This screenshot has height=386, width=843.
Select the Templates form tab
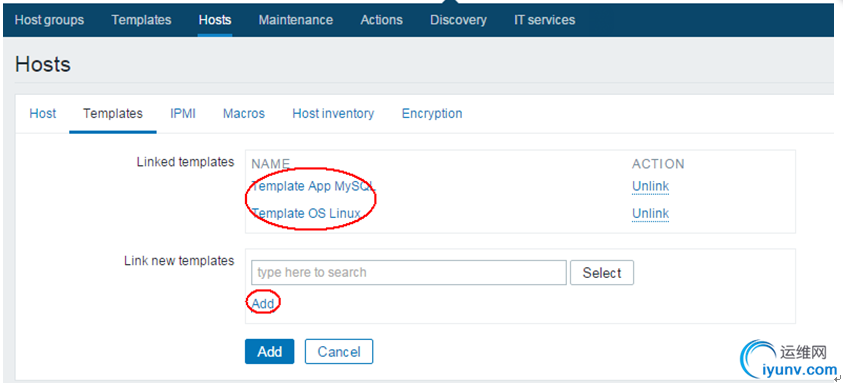(x=113, y=114)
